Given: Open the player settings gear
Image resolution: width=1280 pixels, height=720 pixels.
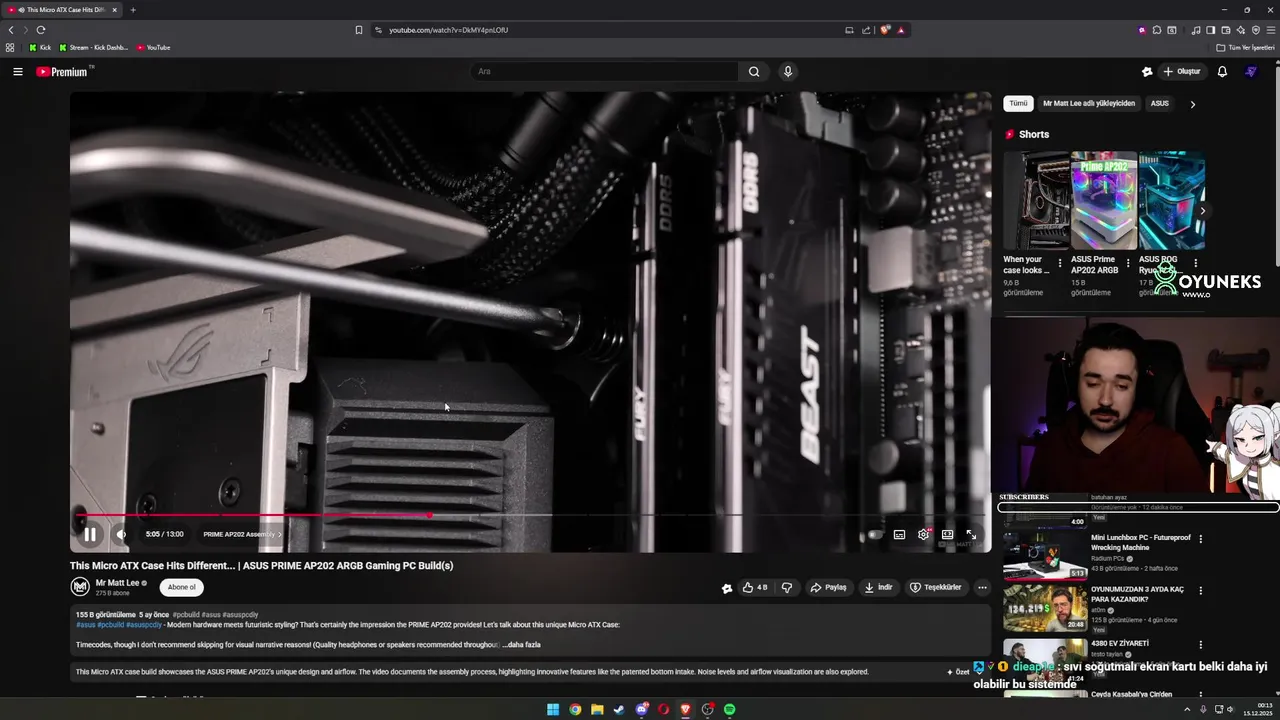Looking at the screenshot, I should coord(923,534).
